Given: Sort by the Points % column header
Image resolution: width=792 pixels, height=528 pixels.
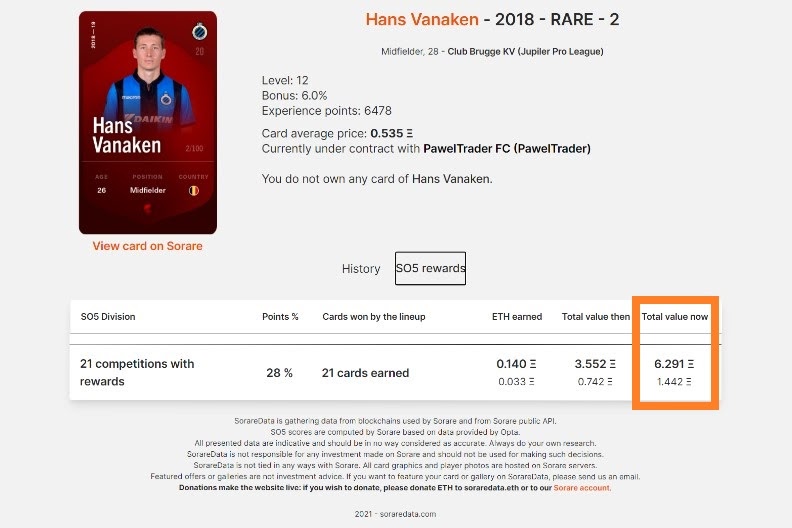Looking at the screenshot, I should pos(280,317).
